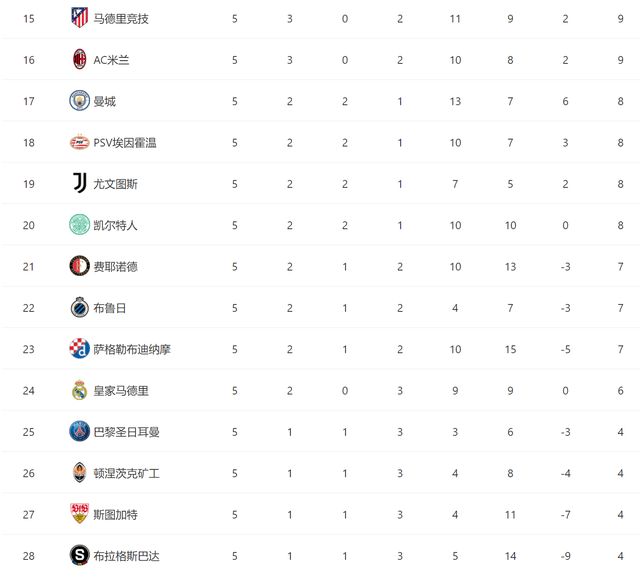Open the 萨格勒布迪纳摩 team link
640x575 pixels.
132,349
